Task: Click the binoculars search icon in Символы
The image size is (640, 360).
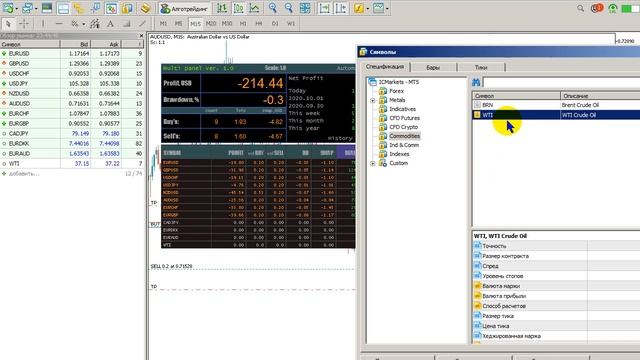Action: 476,82
